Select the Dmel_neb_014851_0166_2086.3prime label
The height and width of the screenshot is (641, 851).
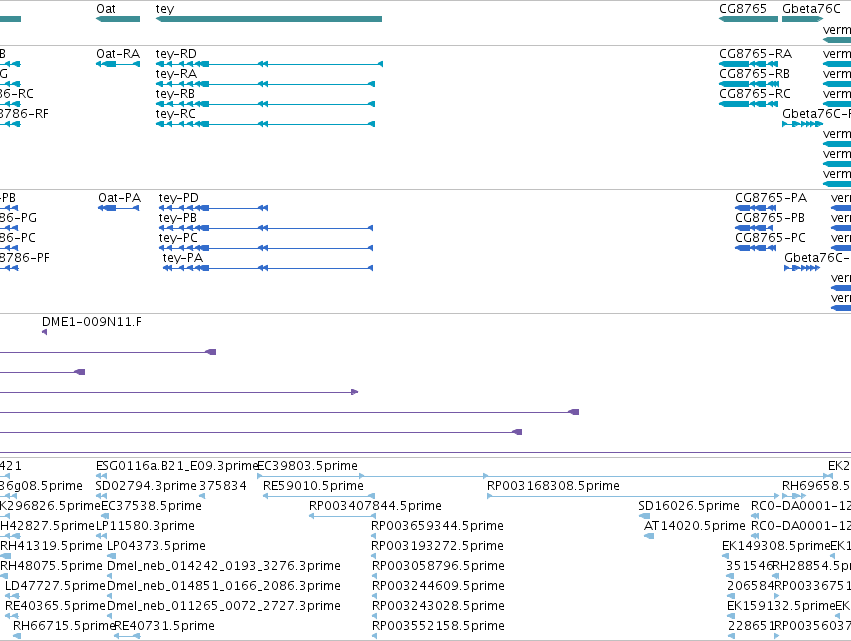[224, 586]
